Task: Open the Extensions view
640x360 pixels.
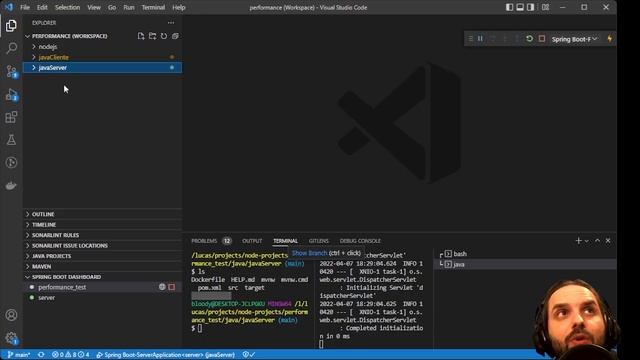Action: tap(11, 118)
